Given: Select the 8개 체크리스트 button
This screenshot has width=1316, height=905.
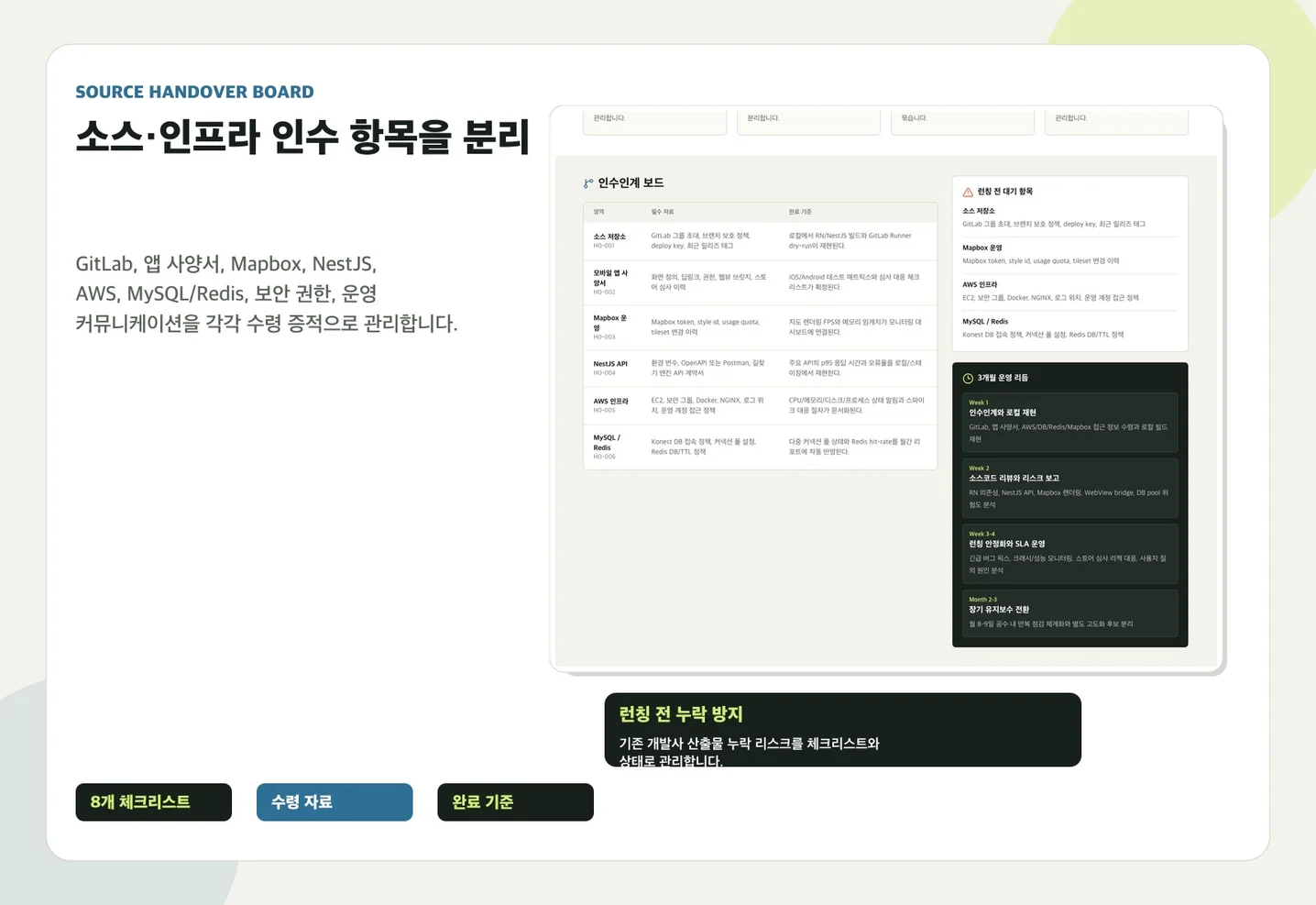Looking at the screenshot, I should [x=154, y=802].
